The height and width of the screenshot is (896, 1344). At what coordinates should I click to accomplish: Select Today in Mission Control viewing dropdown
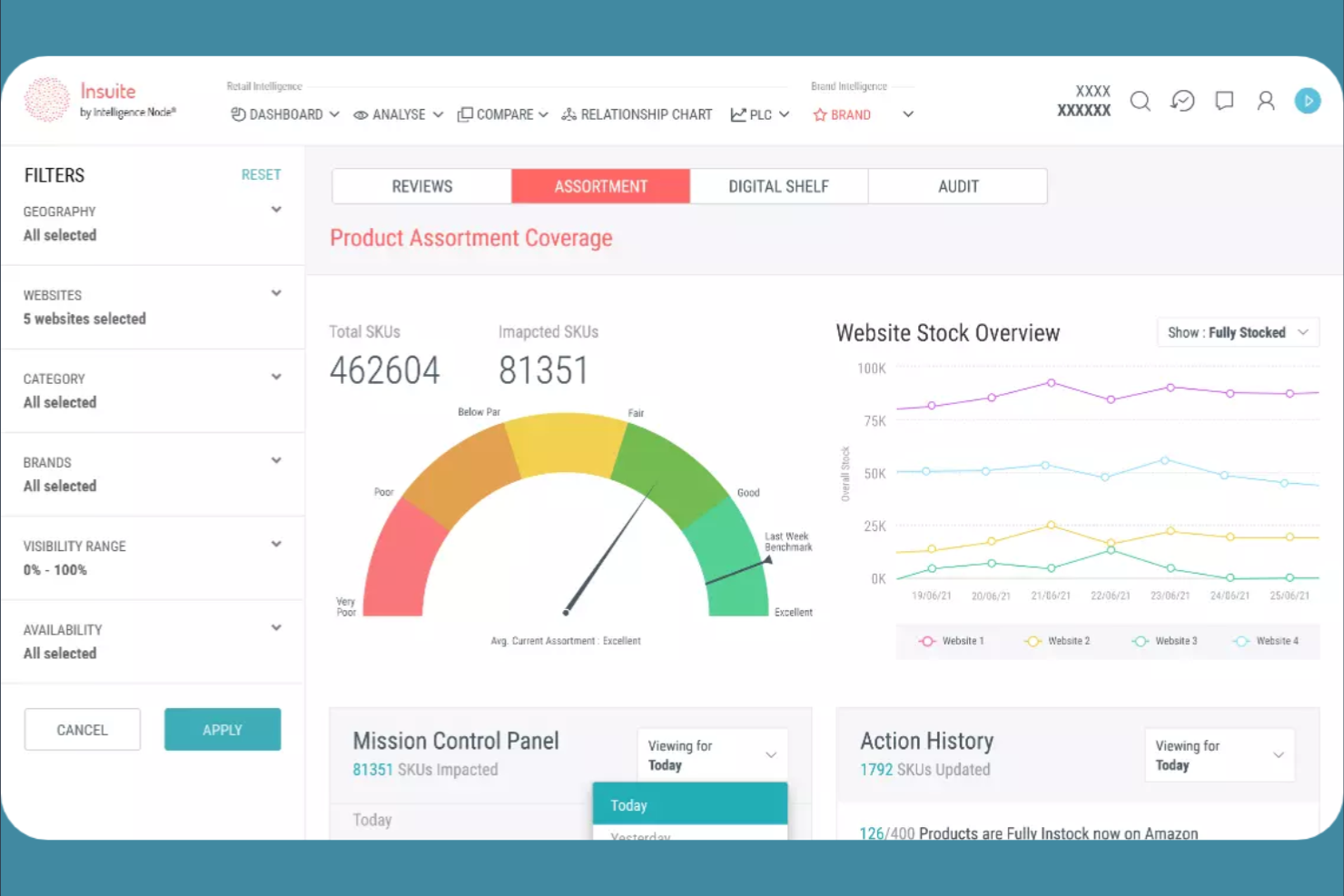[689, 804]
